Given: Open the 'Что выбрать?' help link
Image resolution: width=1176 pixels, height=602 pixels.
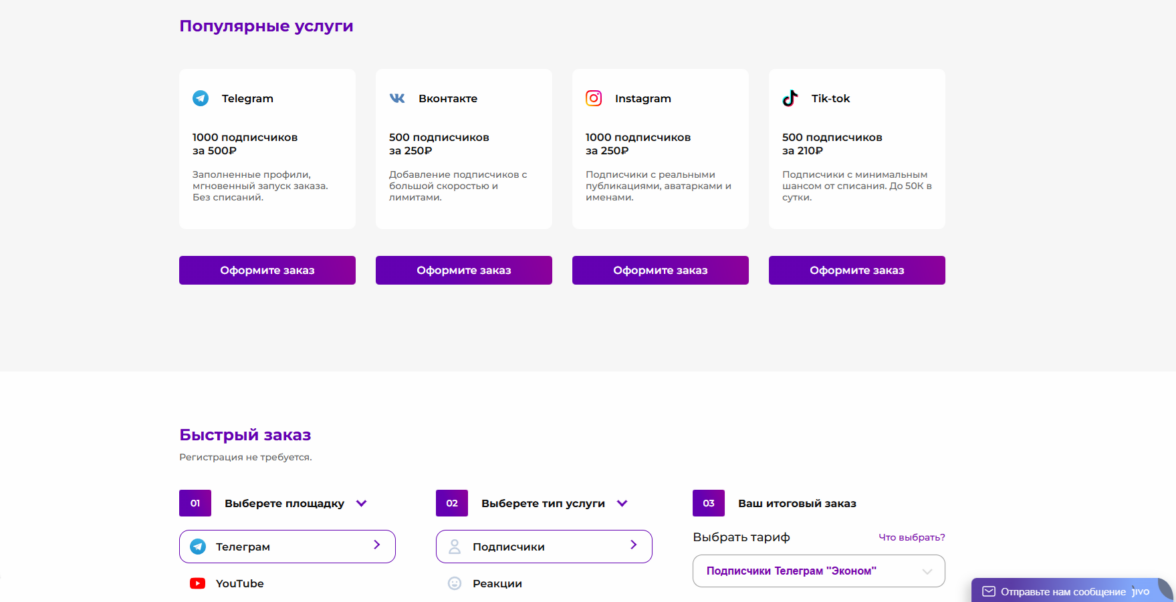Looking at the screenshot, I should (911, 537).
